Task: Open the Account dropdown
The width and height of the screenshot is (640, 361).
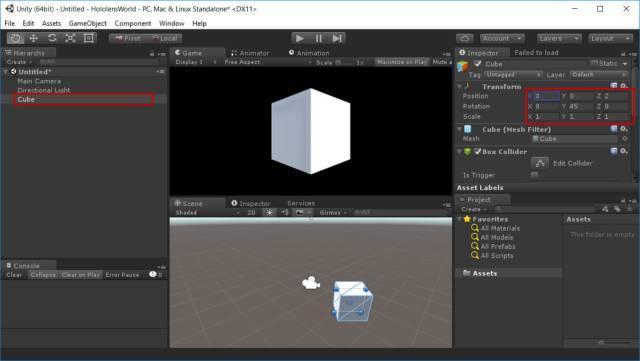Action: pos(502,38)
